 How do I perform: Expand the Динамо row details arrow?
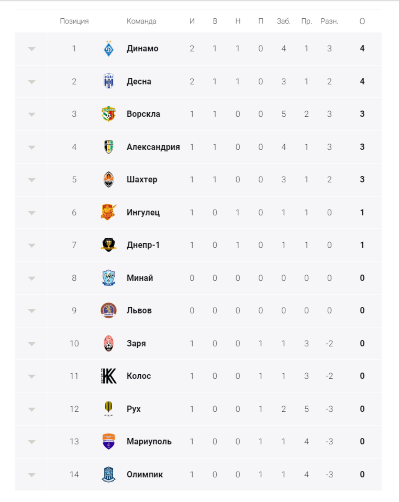click(32, 49)
